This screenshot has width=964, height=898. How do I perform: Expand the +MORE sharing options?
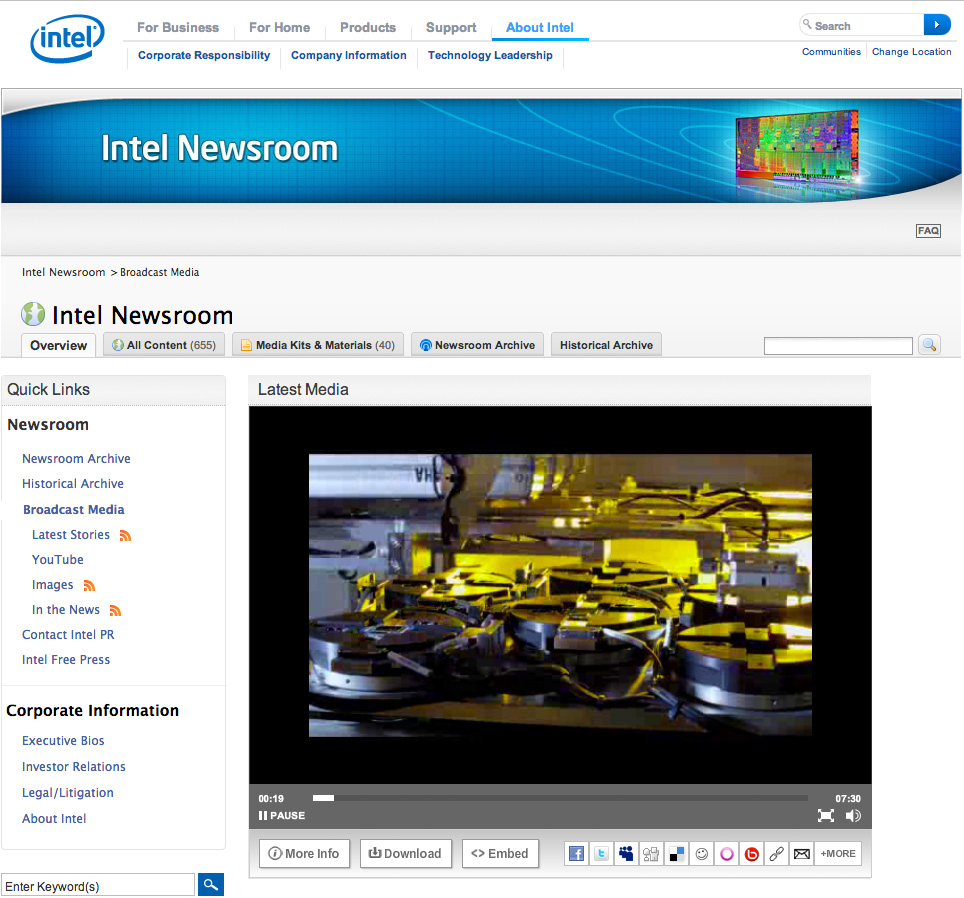click(x=838, y=854)
